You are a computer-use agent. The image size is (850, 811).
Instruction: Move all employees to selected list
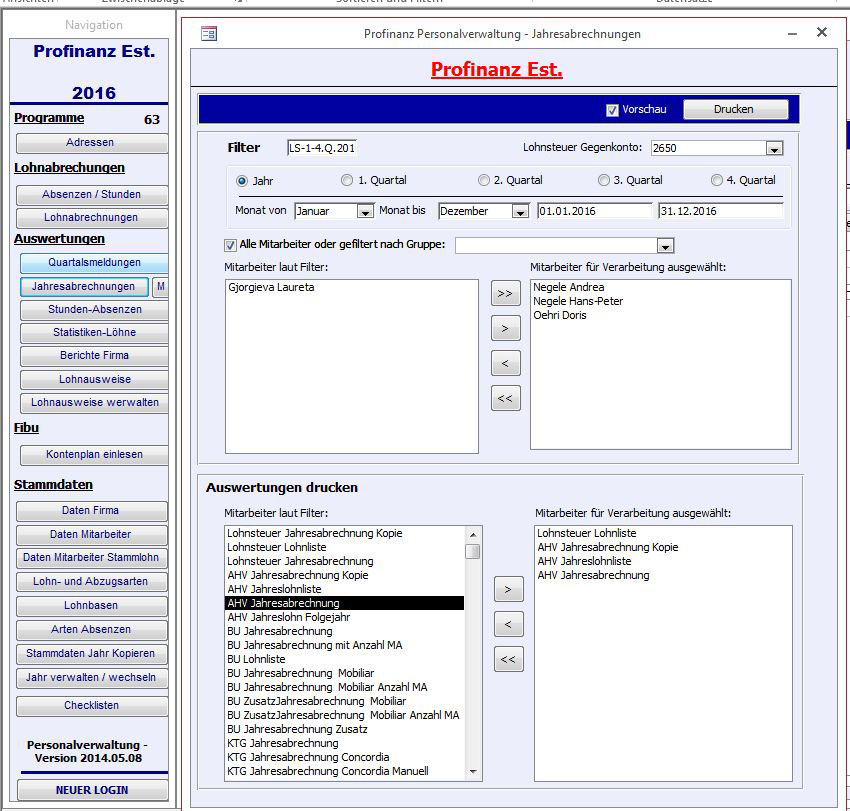click(x=505, y=293)
